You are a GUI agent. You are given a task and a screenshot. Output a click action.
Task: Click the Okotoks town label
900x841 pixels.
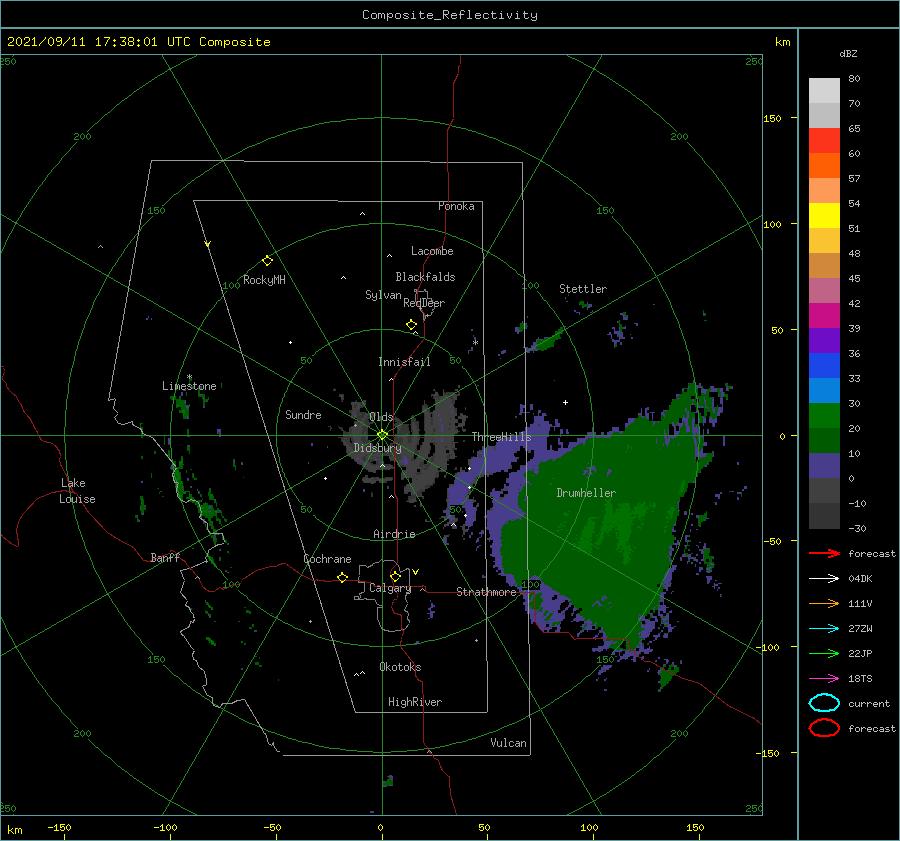click(400, 667)
